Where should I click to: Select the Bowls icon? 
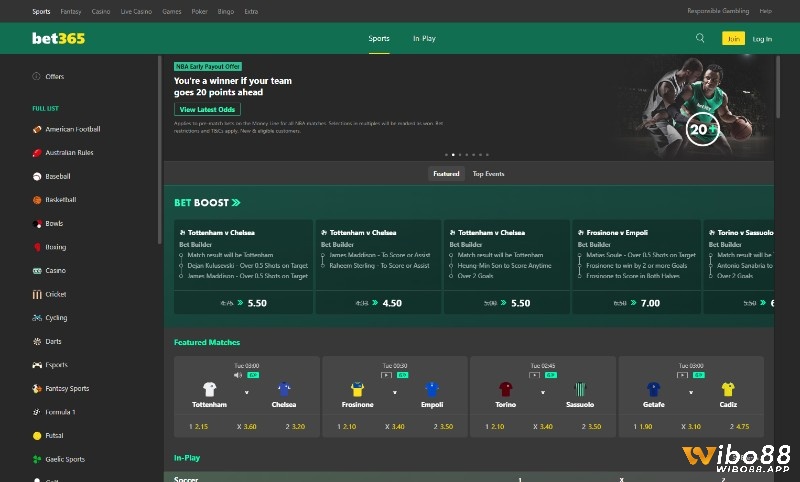click(x=37, y=223)
